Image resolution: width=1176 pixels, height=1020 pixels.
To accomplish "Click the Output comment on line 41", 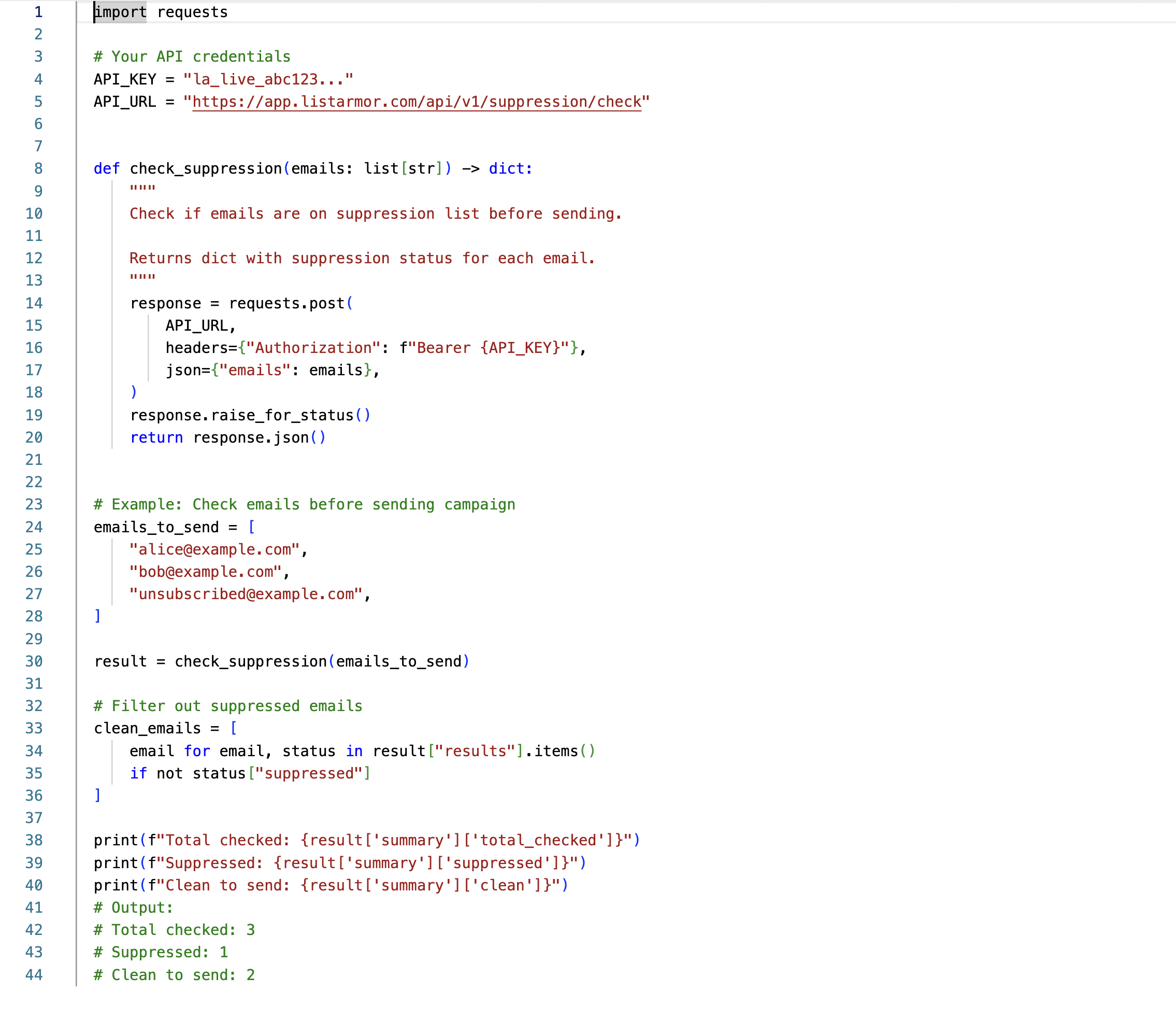I will (133, 908).
